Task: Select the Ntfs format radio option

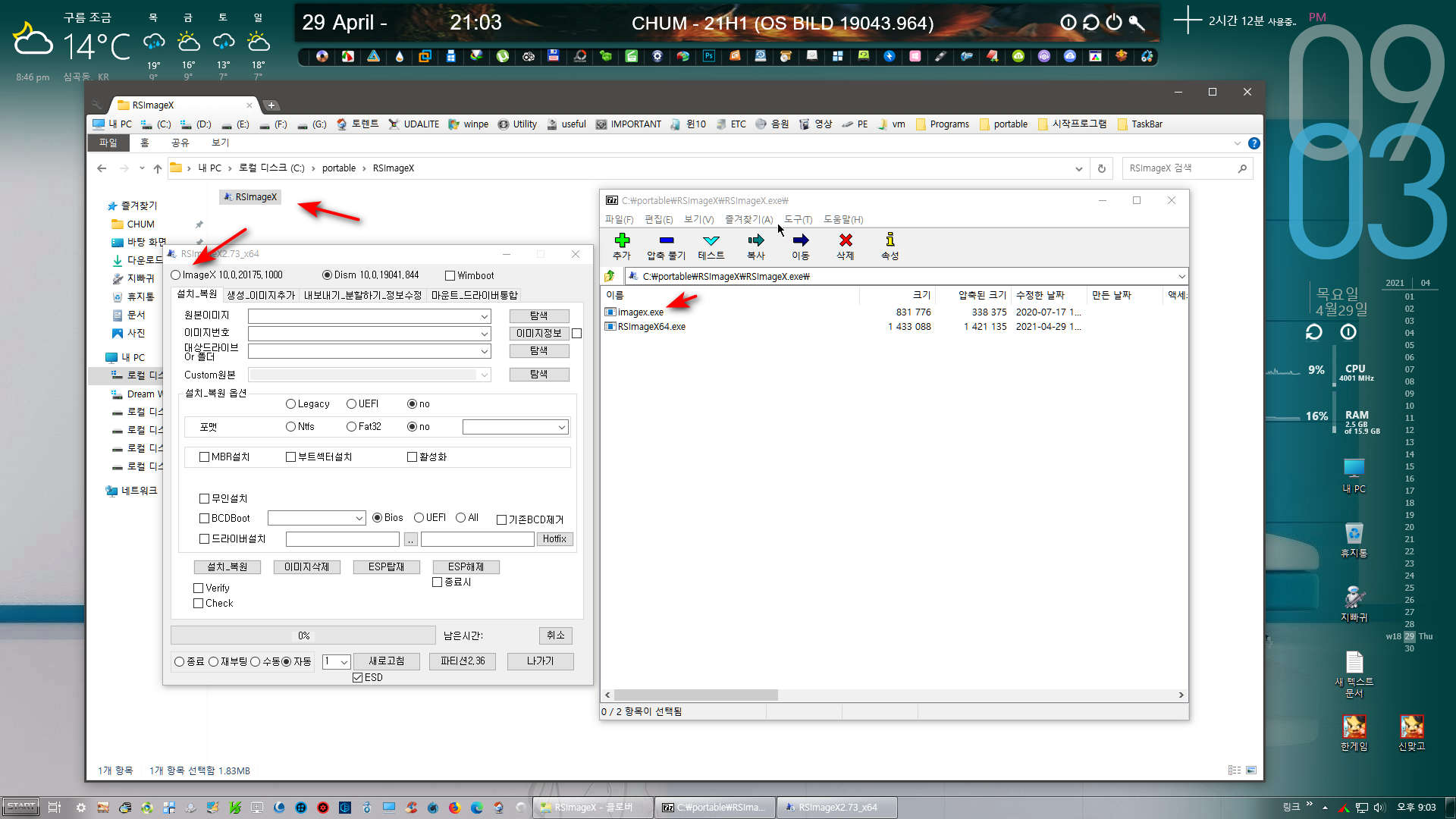Action: (x=290, y=427)
